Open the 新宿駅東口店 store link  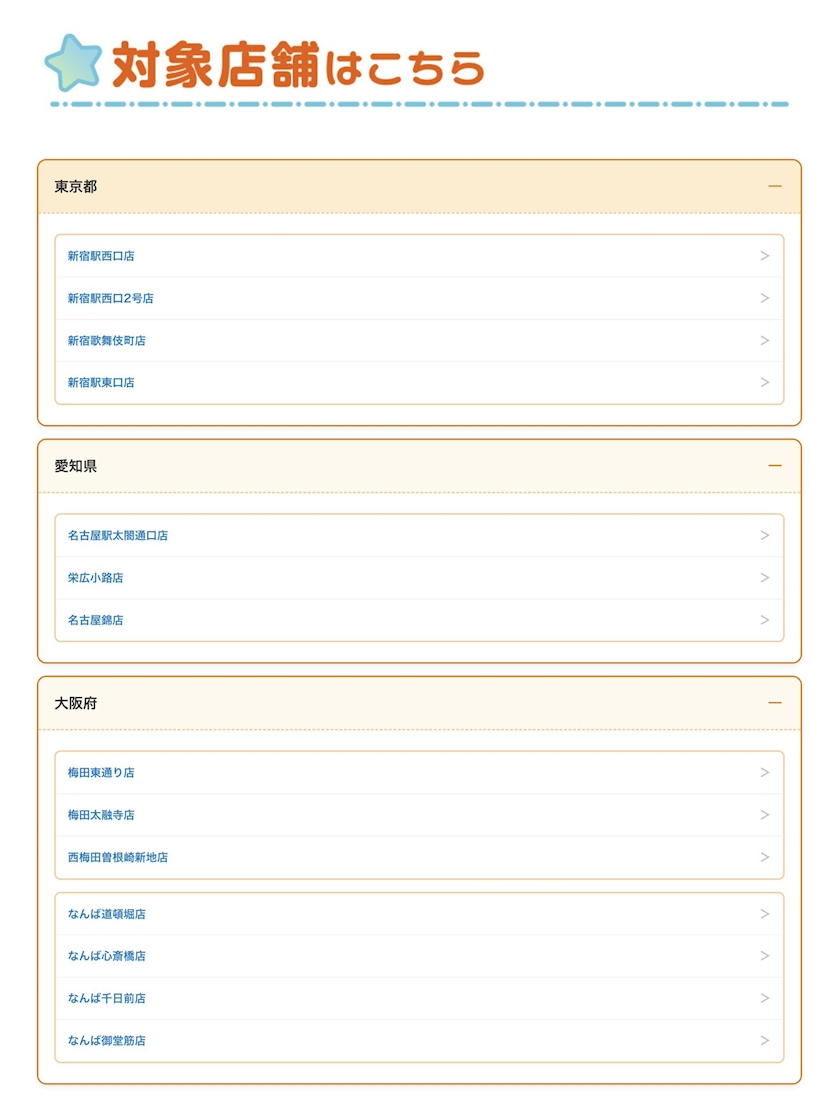pyautogui.click(x=101, y=383)
